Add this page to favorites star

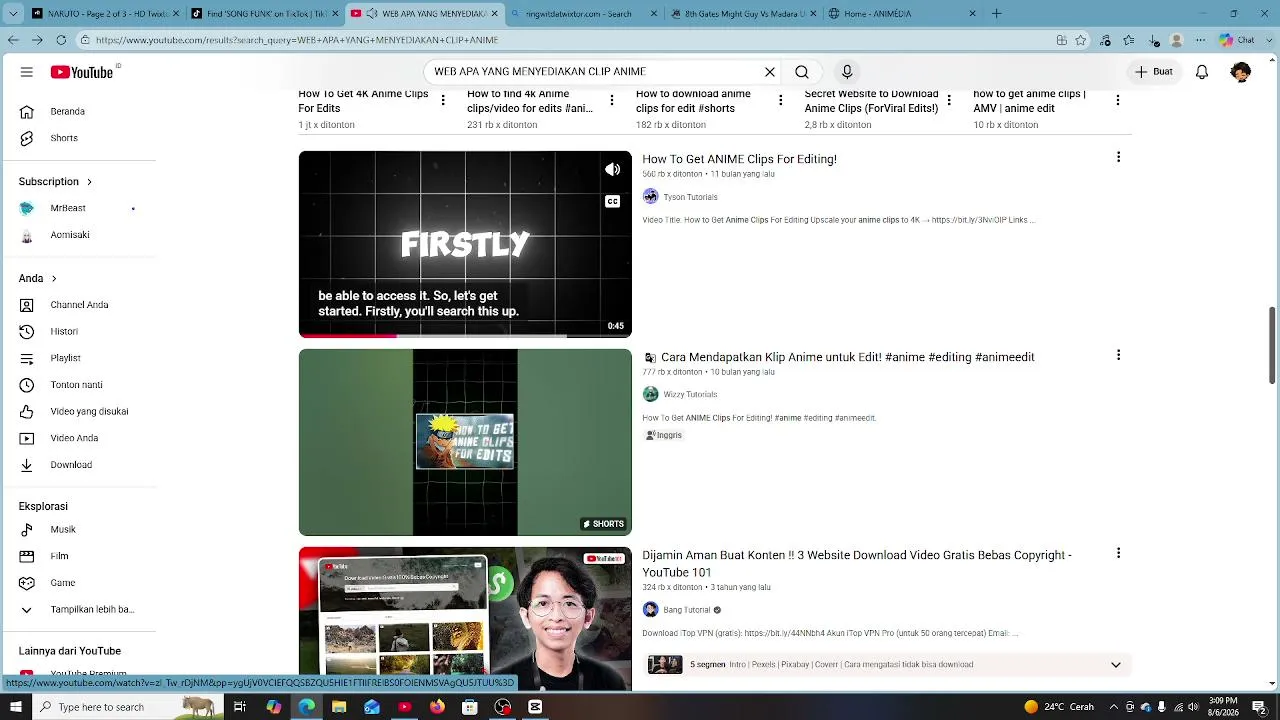1081,40
